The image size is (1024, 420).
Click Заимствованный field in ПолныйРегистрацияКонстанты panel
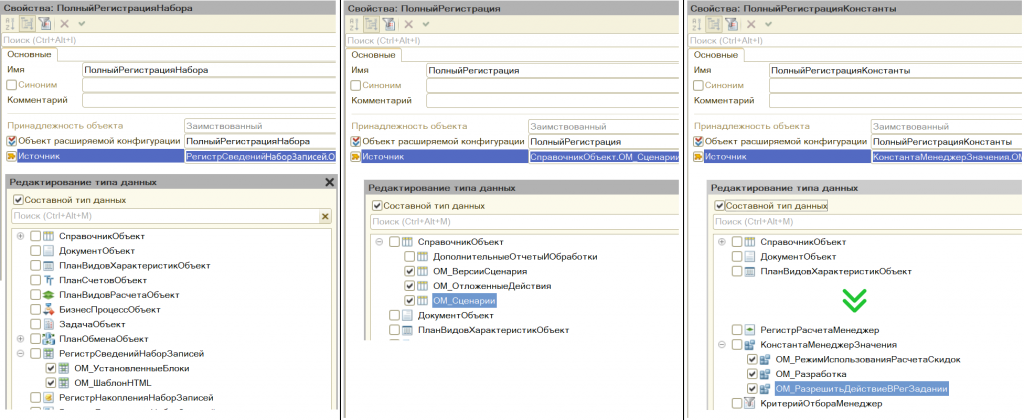coord(946,127)
